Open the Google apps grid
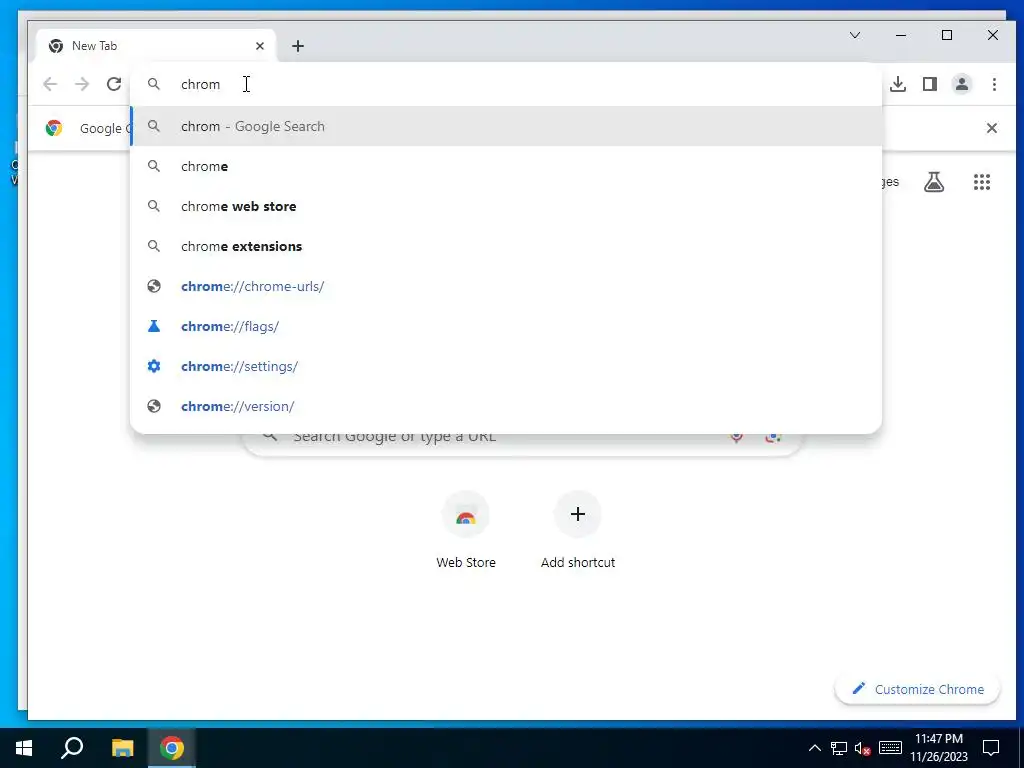This screenshot has height=768, width=1024. pyautogui.click(x=982, y=182)
